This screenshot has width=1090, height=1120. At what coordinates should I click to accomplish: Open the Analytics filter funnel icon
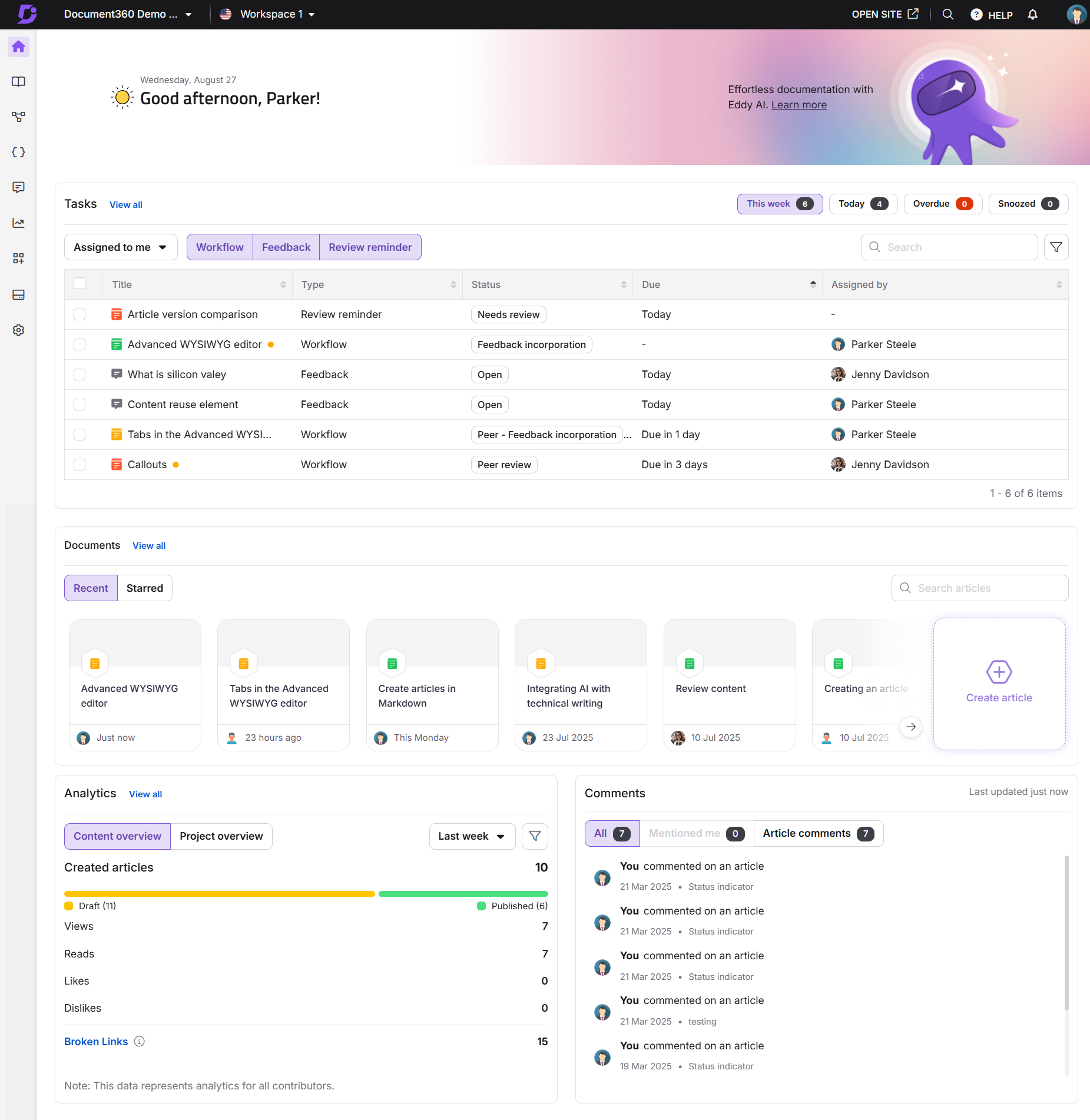(x=535, y=836)
